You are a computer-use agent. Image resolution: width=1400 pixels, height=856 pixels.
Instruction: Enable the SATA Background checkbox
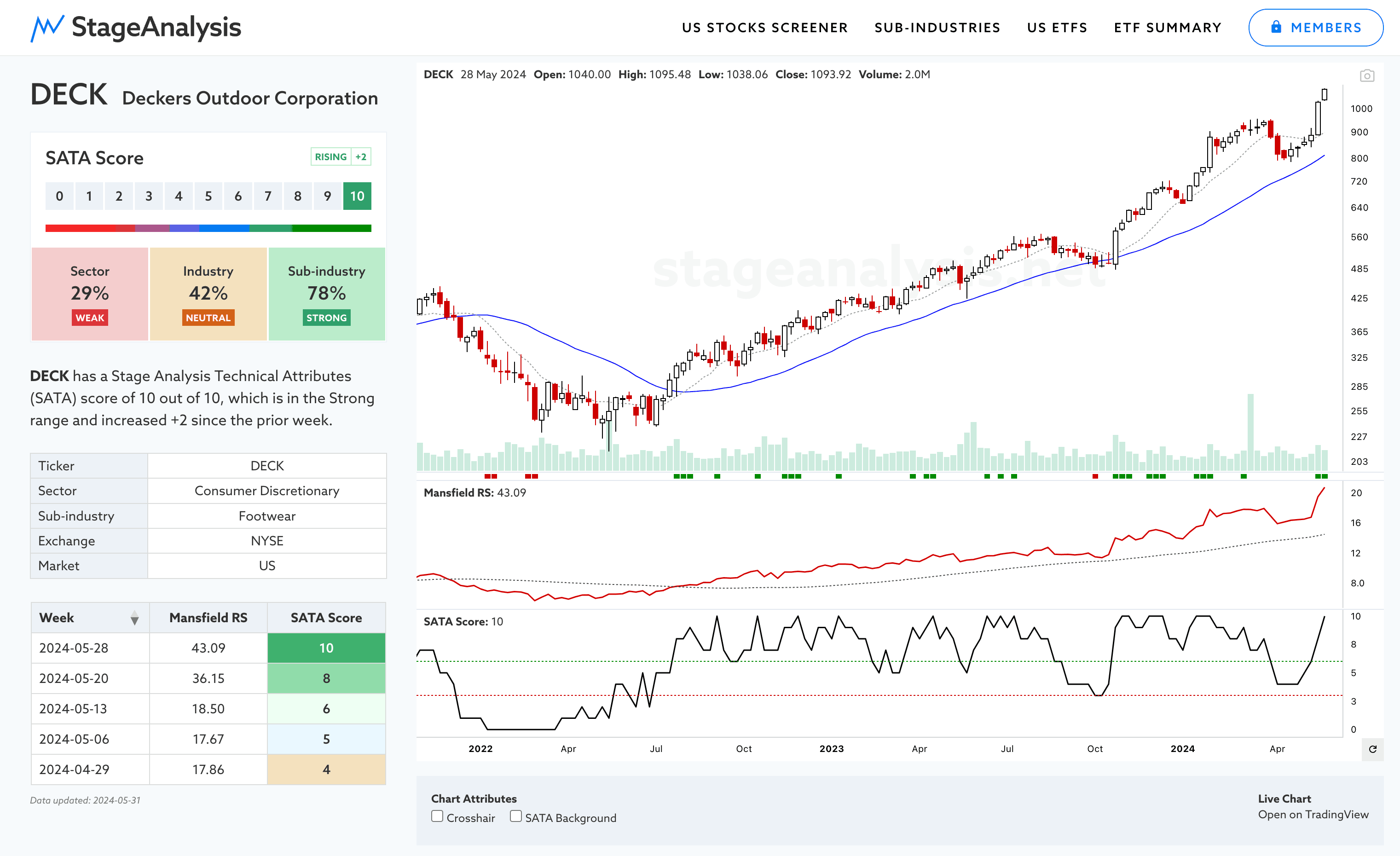click(x=515, y=816)
